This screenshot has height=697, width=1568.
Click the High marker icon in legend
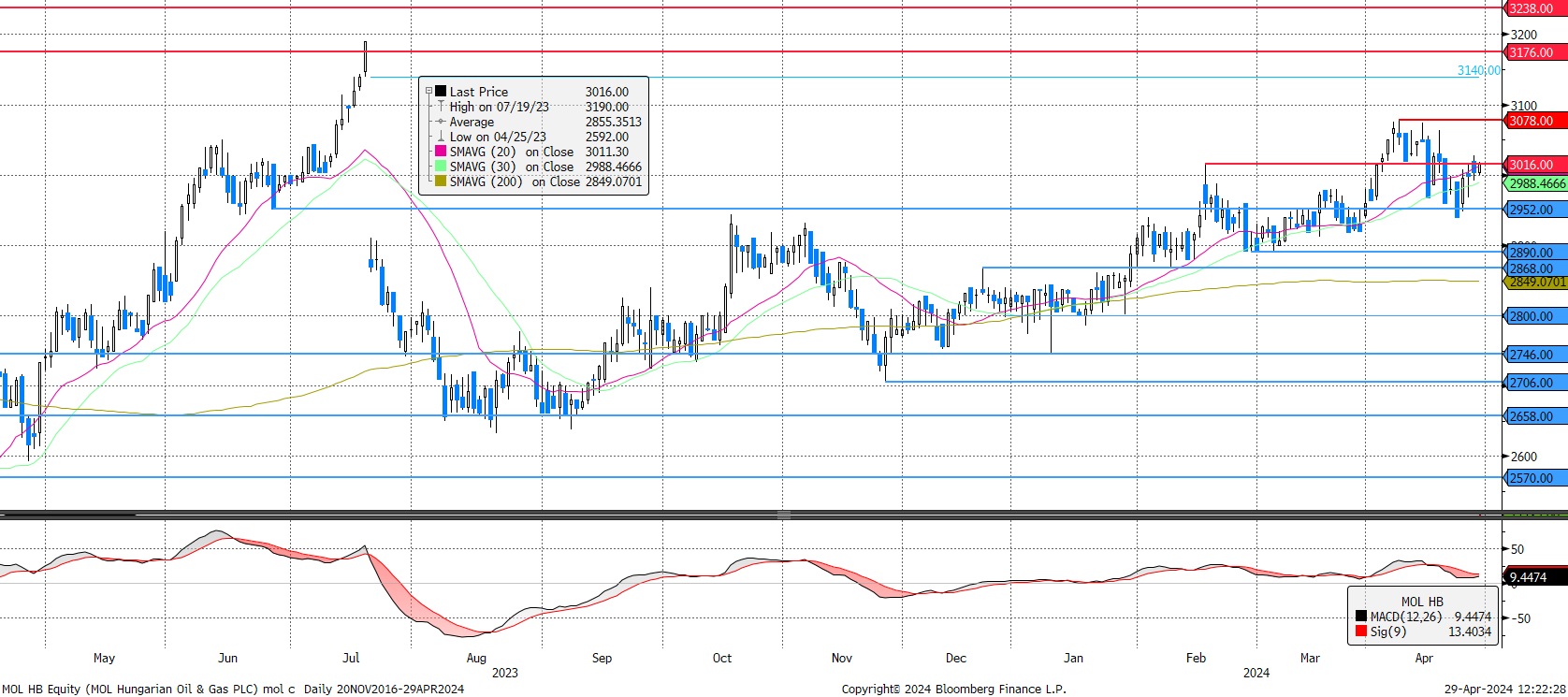[441, 107]
